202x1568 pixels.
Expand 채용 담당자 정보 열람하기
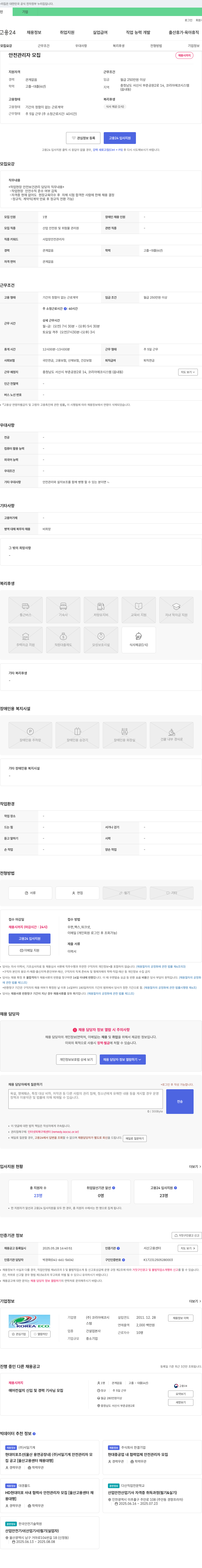123,1059
